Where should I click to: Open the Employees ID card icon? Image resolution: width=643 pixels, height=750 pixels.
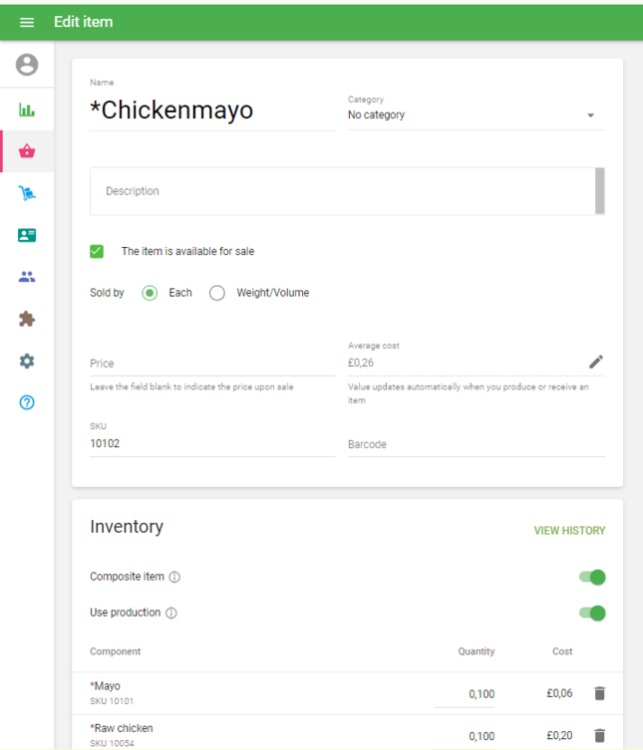coord(27,235)
